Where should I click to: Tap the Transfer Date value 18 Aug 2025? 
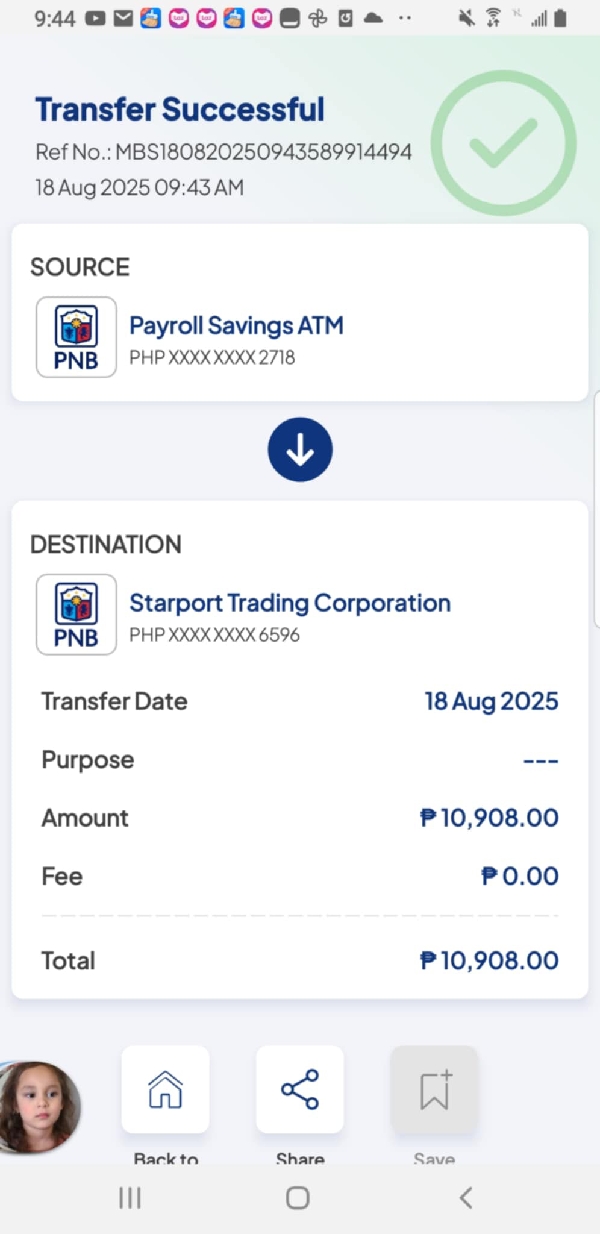point(491,701)
